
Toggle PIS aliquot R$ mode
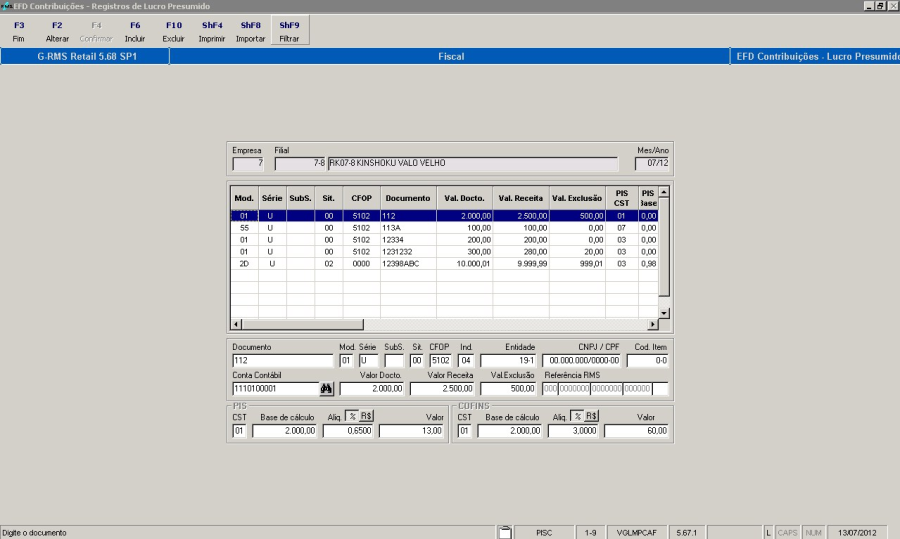pos(366,416)
